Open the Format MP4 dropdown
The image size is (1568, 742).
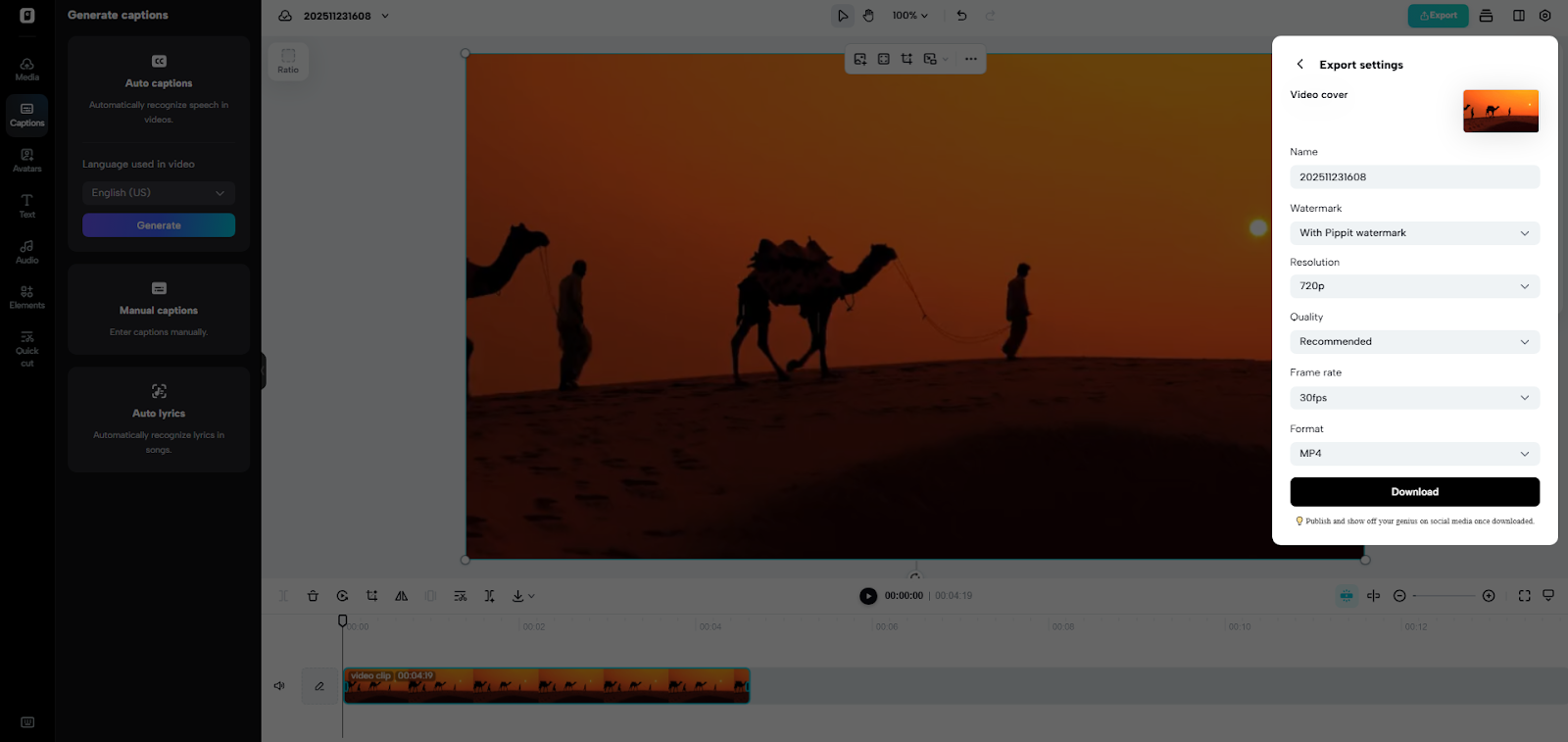(x=1415, y=454)
